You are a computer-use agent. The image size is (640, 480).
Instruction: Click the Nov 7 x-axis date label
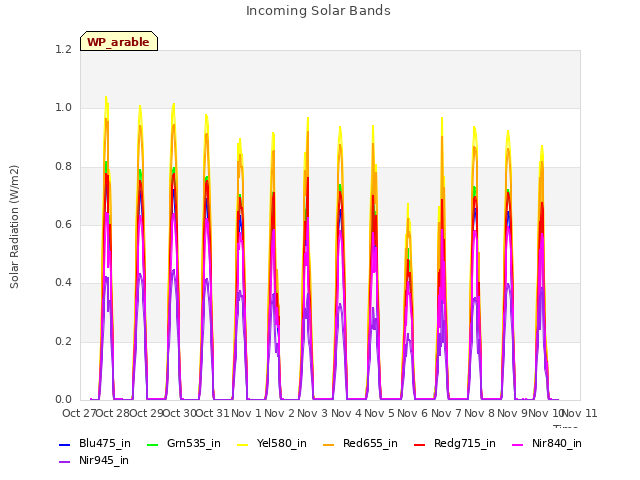446,413
